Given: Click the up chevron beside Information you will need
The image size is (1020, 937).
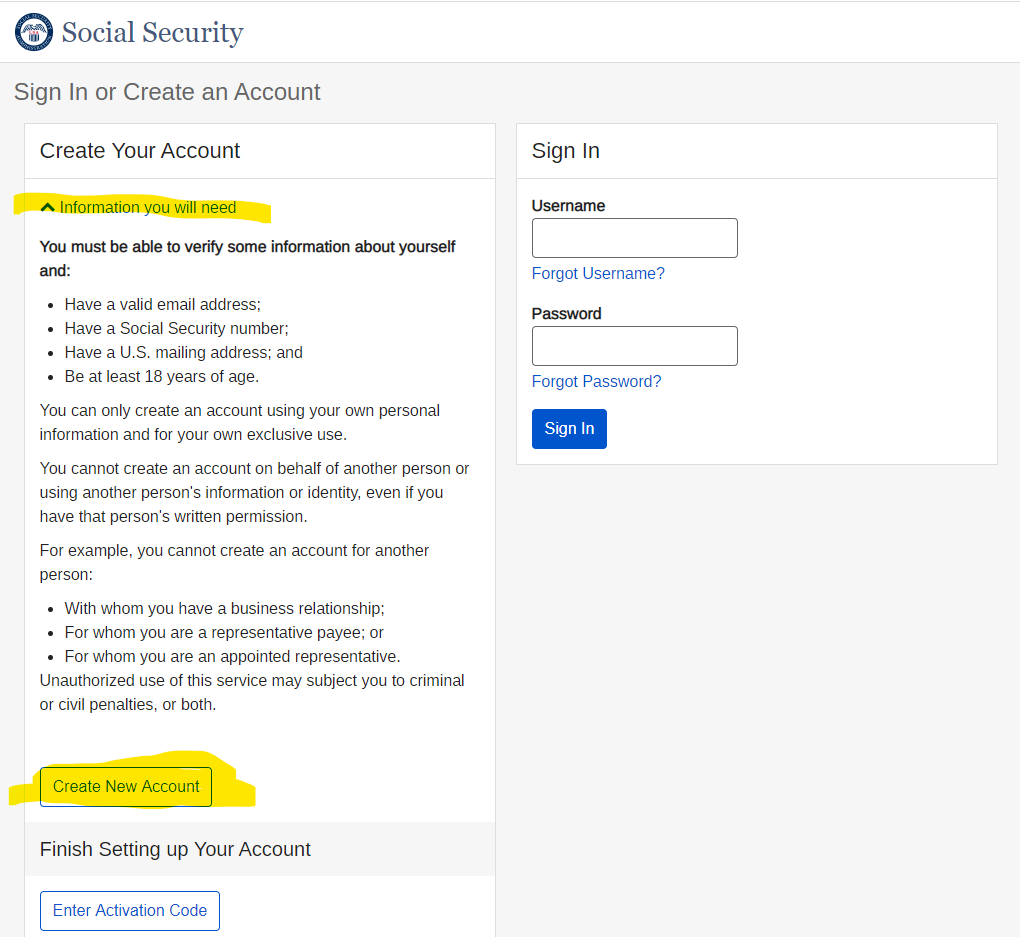Looking at the screenshot, I should (x=48, y=207).
